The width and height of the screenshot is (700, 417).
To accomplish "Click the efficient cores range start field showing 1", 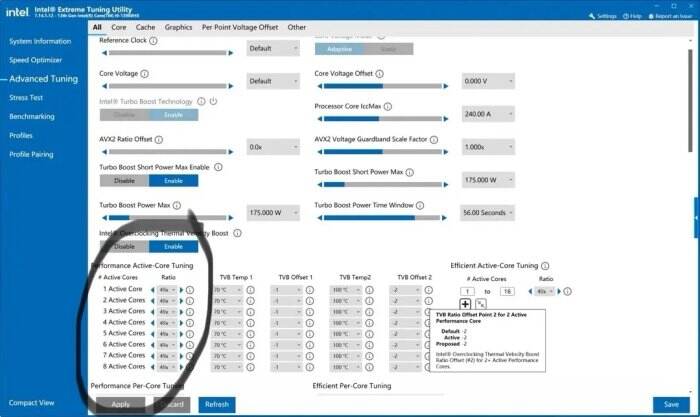I will coord(467,292).
